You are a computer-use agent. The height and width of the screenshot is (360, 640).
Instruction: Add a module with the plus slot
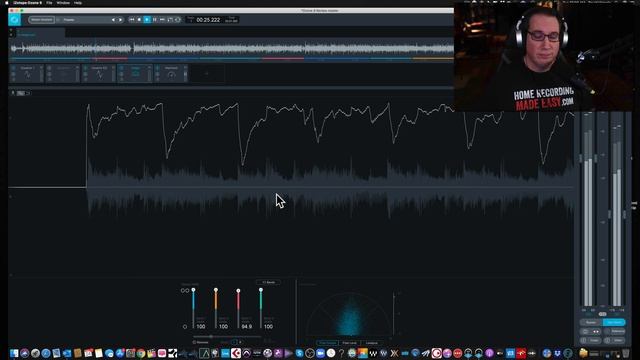(207, 74)
